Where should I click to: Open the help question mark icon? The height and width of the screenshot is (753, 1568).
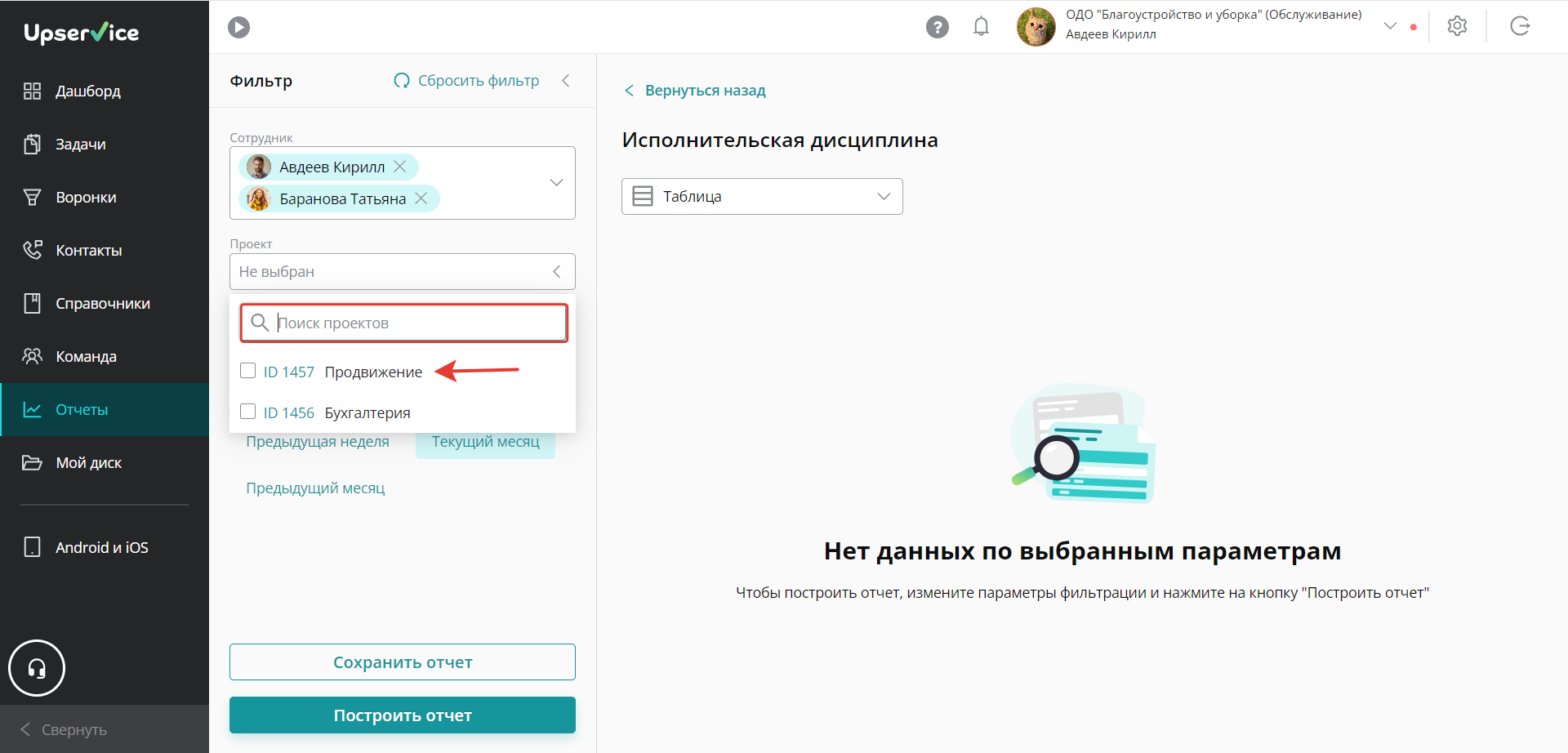(938, 27)
